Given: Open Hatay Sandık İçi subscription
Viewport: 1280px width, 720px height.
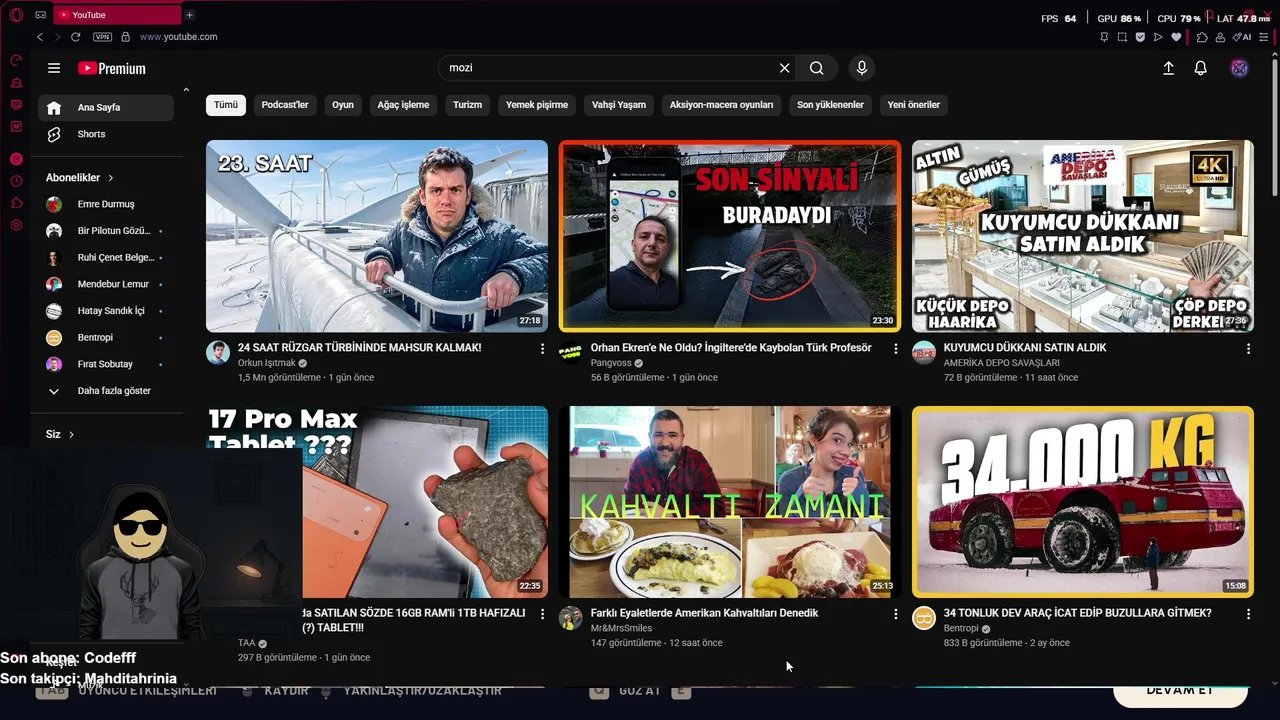Looking at the screenshot, I should point(106,311).
